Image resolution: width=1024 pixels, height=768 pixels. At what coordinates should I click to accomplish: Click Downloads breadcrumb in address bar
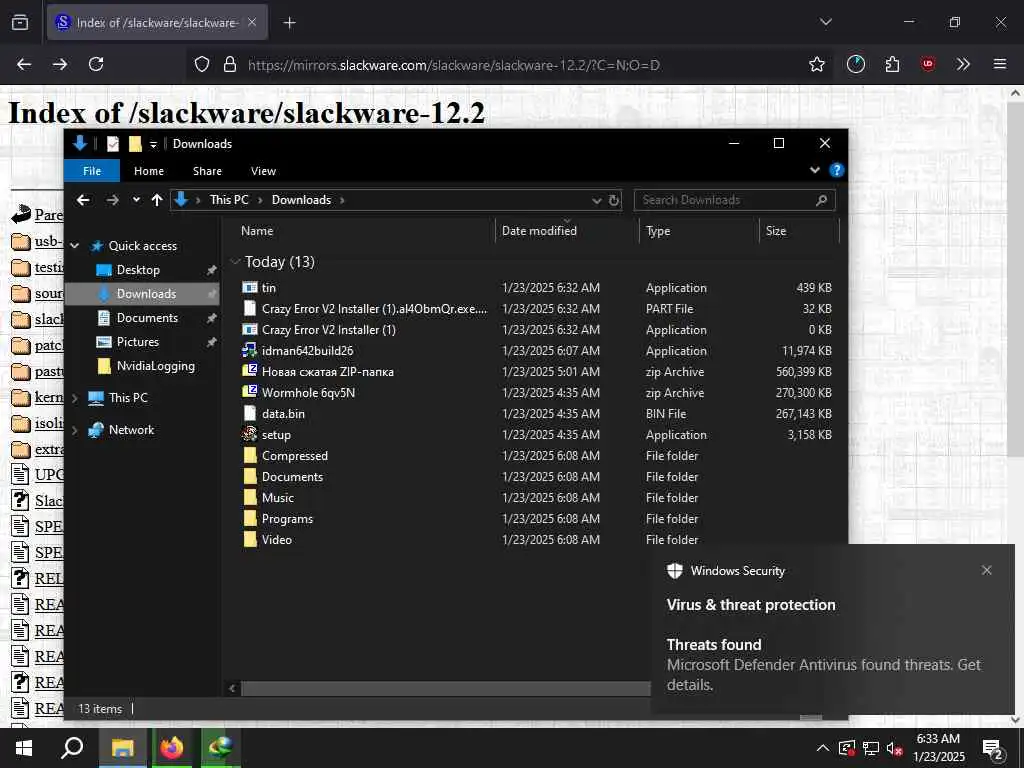[301, 200]
